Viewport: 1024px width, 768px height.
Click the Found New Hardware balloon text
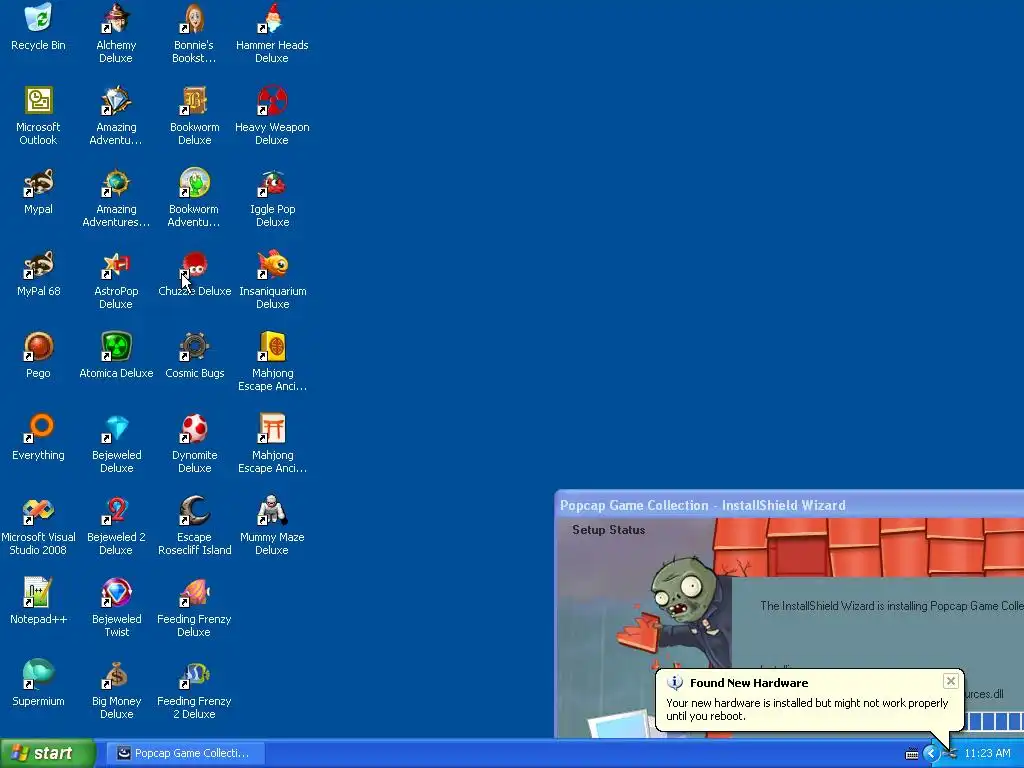click(807, 709)
